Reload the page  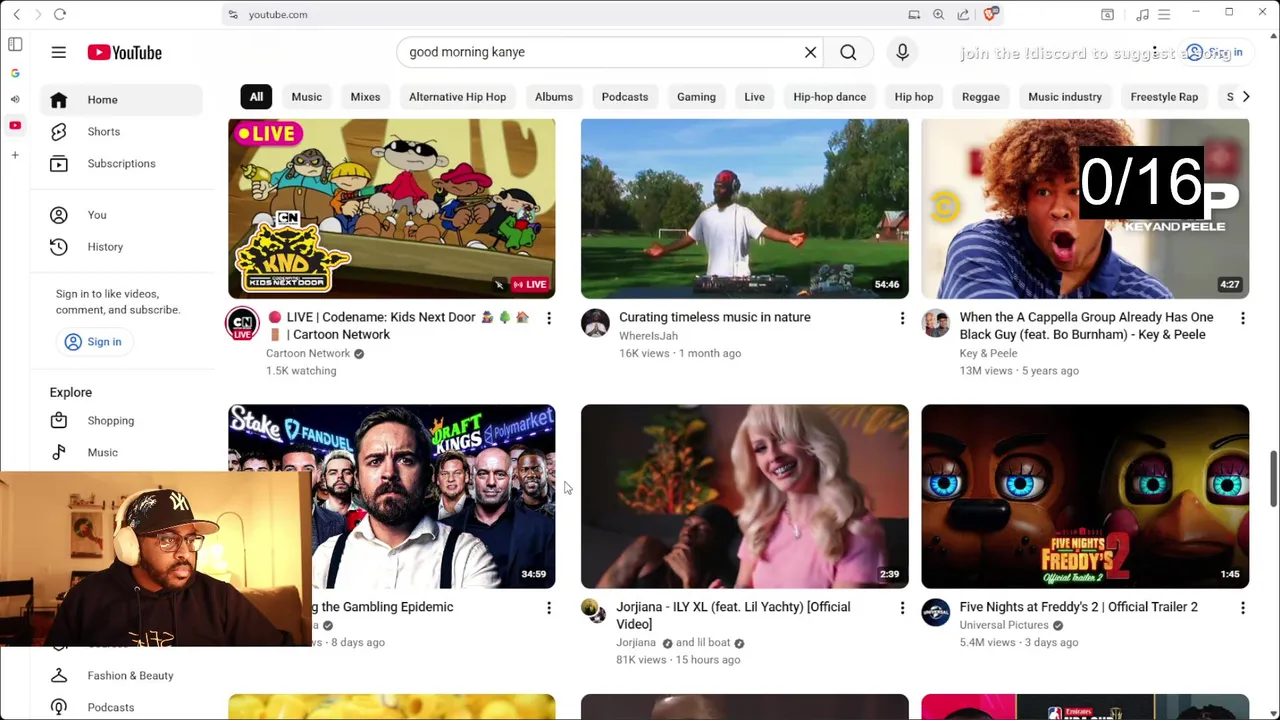point(60,14)
